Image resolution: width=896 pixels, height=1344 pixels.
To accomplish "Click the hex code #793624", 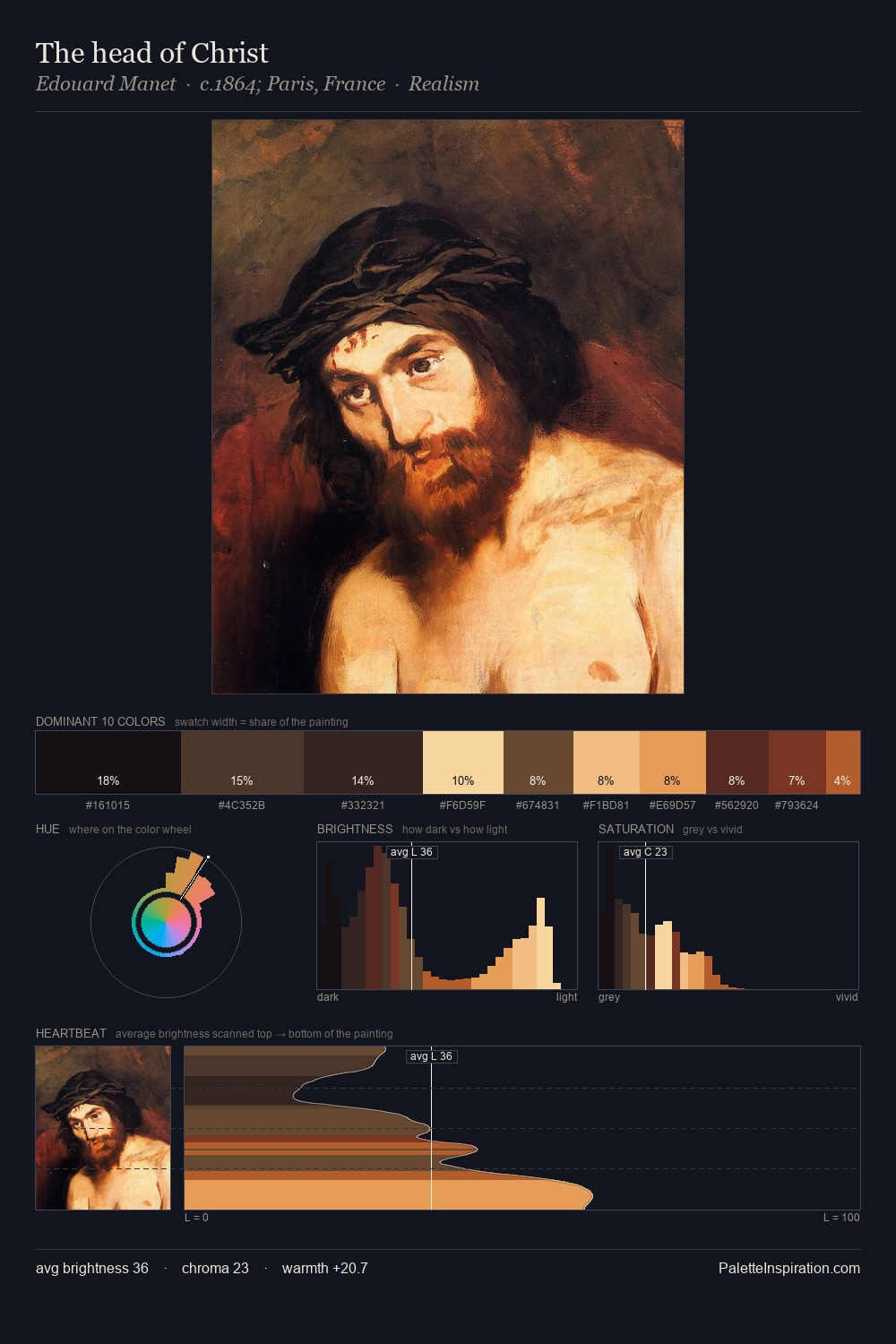I will (x=797, y=806).
